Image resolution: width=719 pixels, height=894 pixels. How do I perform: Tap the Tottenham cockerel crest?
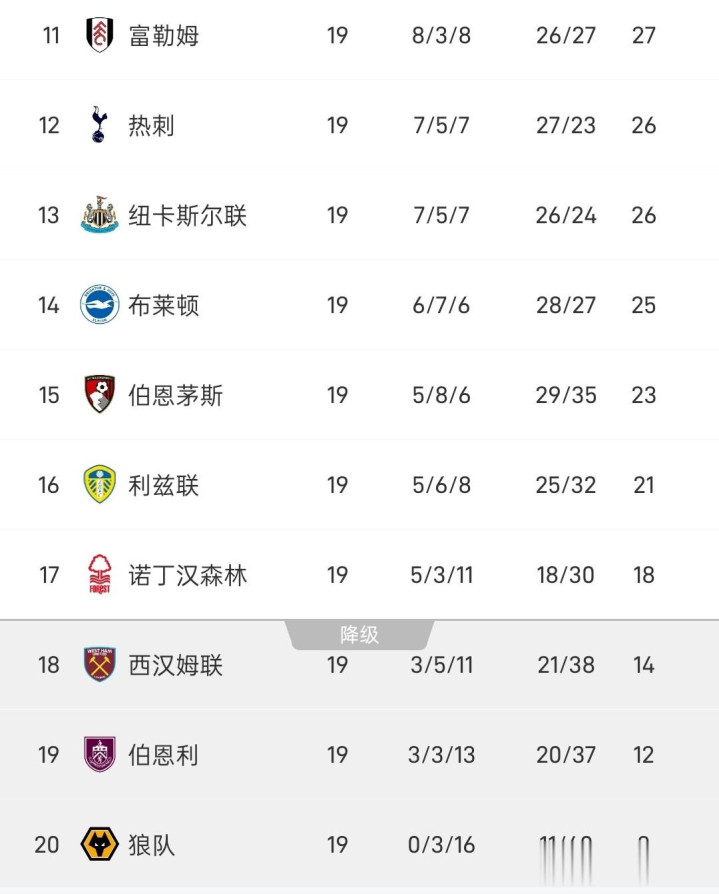click(99, 125)
